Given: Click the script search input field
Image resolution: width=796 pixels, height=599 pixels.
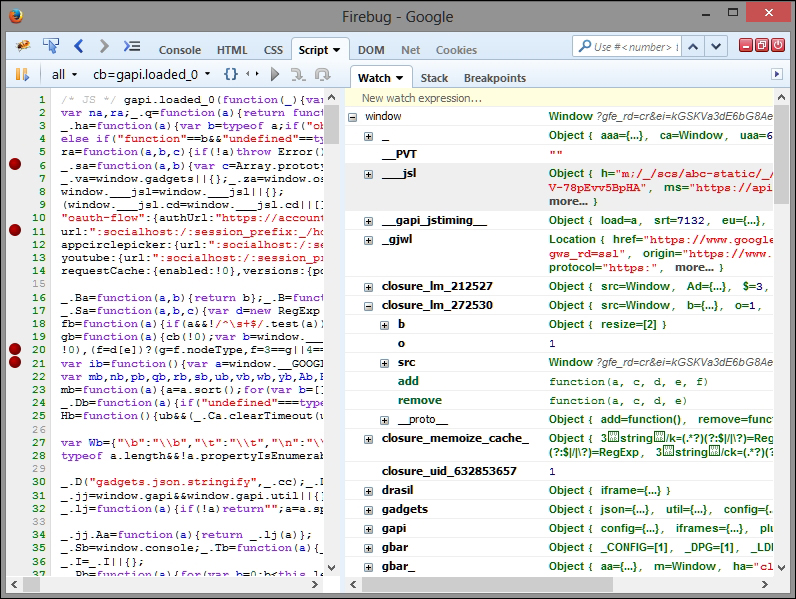Looking at the screenshot, I should (627, 47).
